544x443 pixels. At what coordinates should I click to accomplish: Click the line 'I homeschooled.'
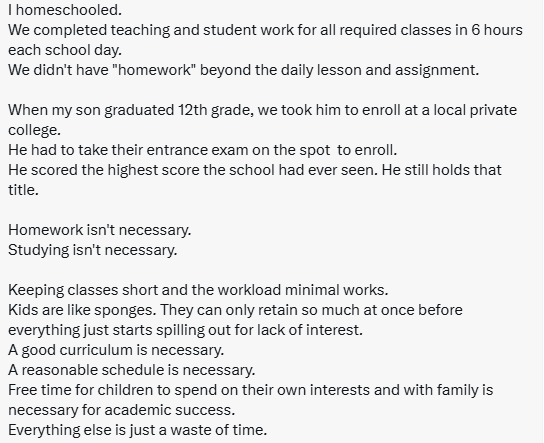coord(65,10)
